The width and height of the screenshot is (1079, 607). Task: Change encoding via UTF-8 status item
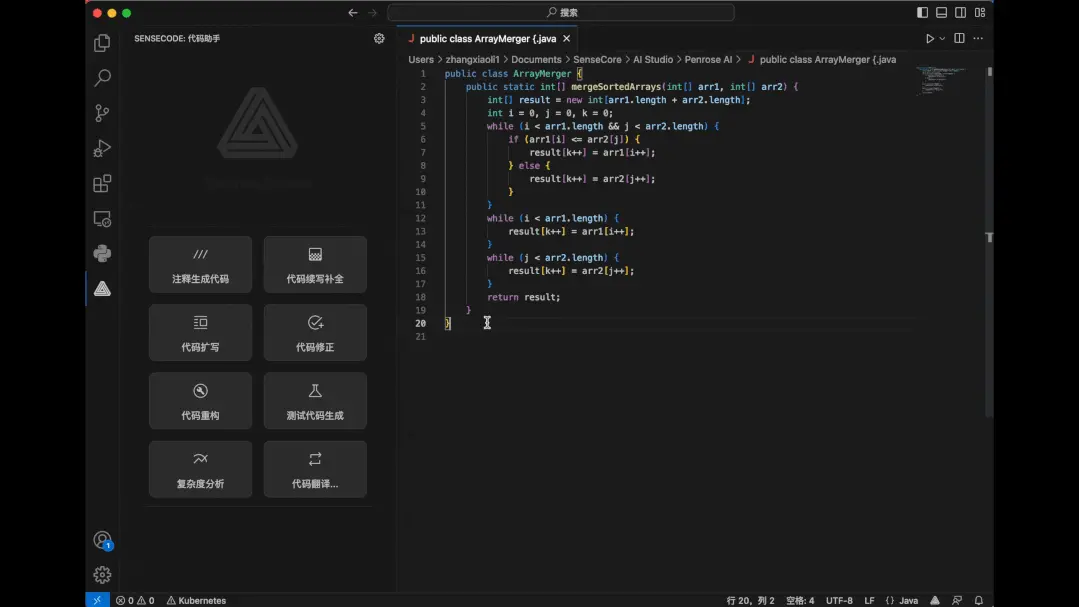pos(839,600)
